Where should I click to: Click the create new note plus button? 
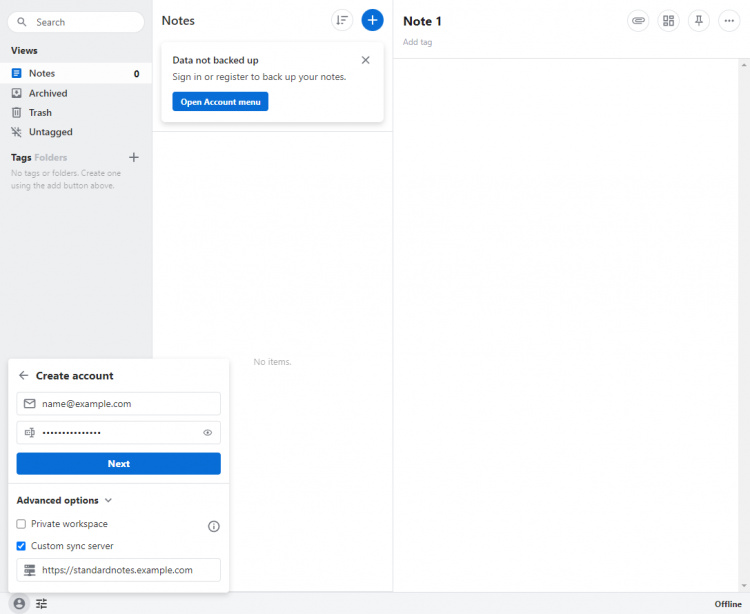coord(372,20)
